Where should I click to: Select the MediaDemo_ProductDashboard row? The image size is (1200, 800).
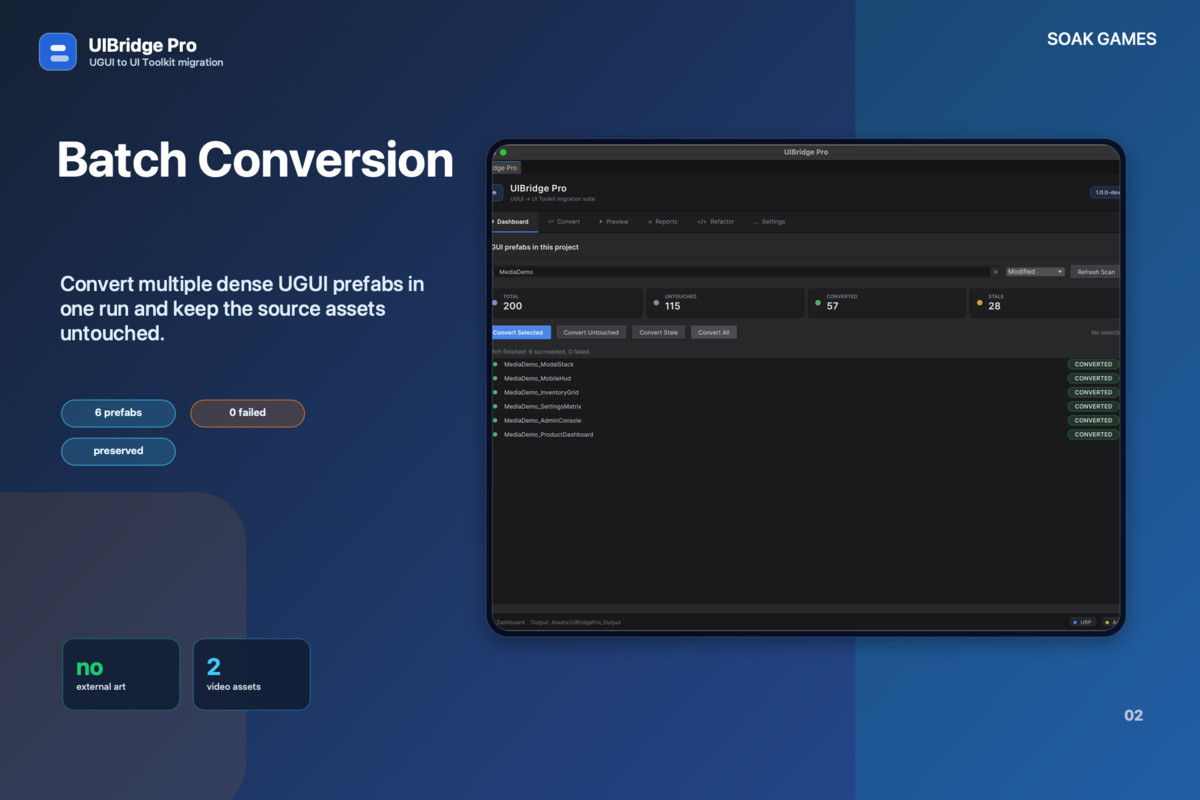[805, 434]
